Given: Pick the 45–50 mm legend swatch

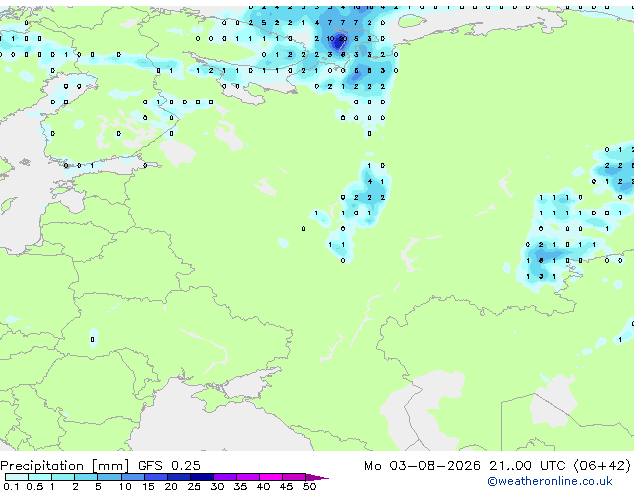Looking at the screenshot, I should [x=294, y=477].
